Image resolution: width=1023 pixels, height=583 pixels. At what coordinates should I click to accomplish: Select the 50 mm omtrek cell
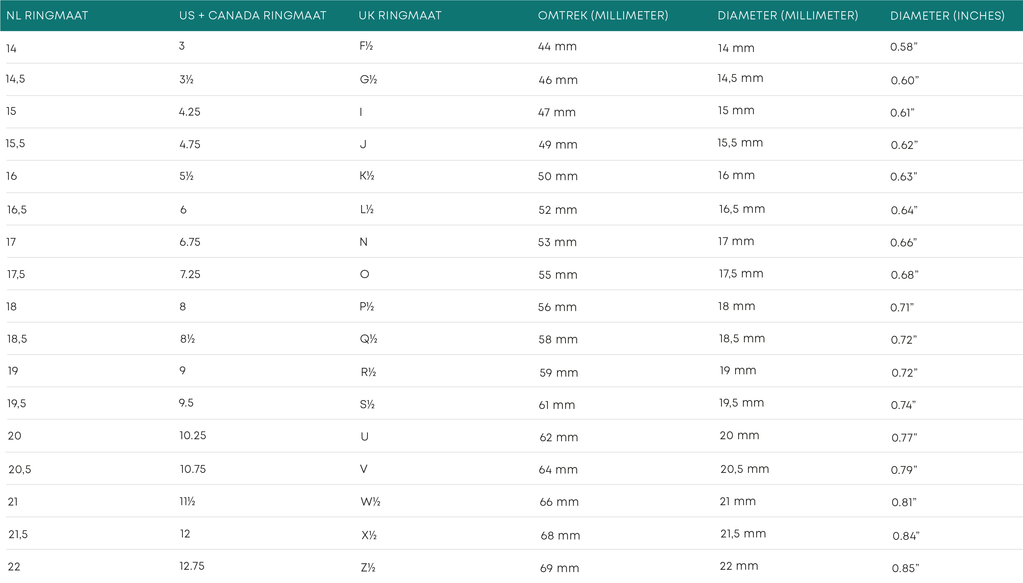pyautogui.click(x=557, y=177)
